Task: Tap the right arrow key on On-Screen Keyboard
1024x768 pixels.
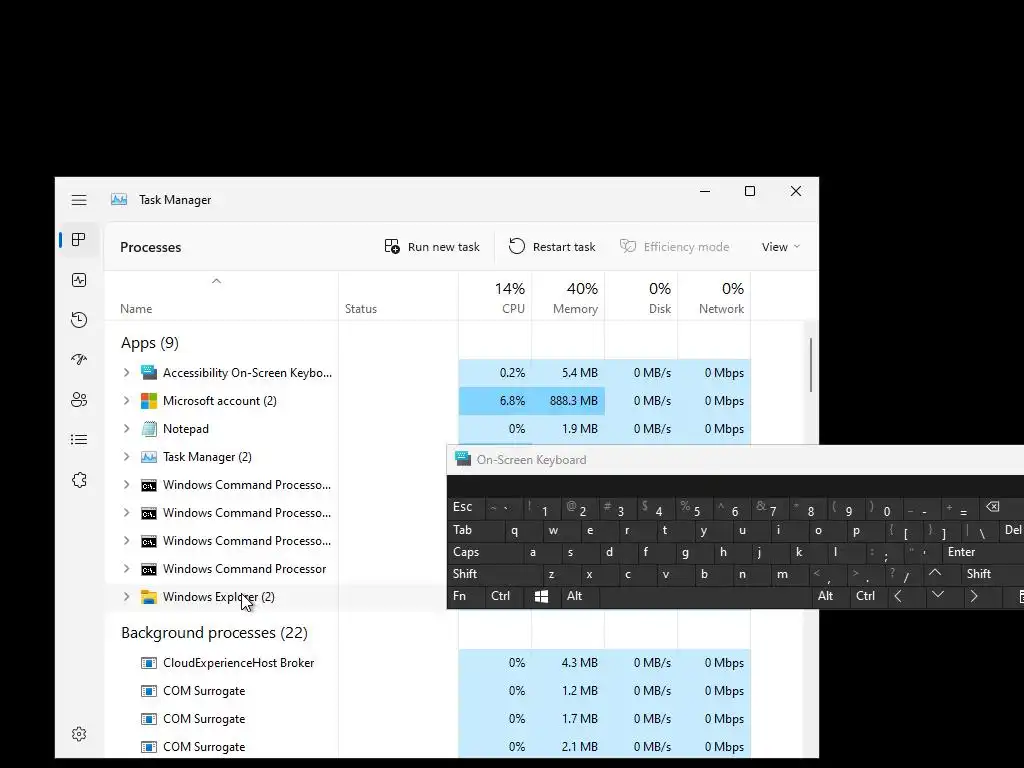Action: [x=974, y=596]
